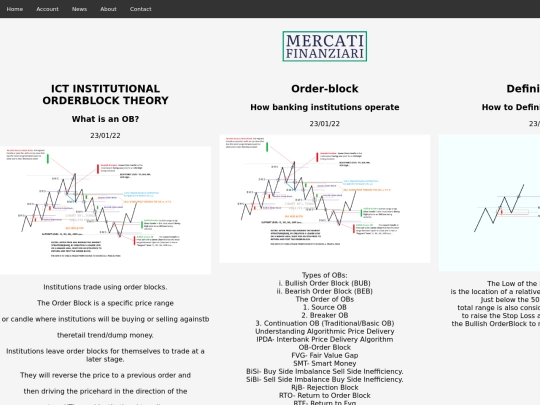The width and height of the screenshot is (540, 405).
Task: Select 'Institutions trade using order blocks.' text
Action: click(x=105, y=287)
